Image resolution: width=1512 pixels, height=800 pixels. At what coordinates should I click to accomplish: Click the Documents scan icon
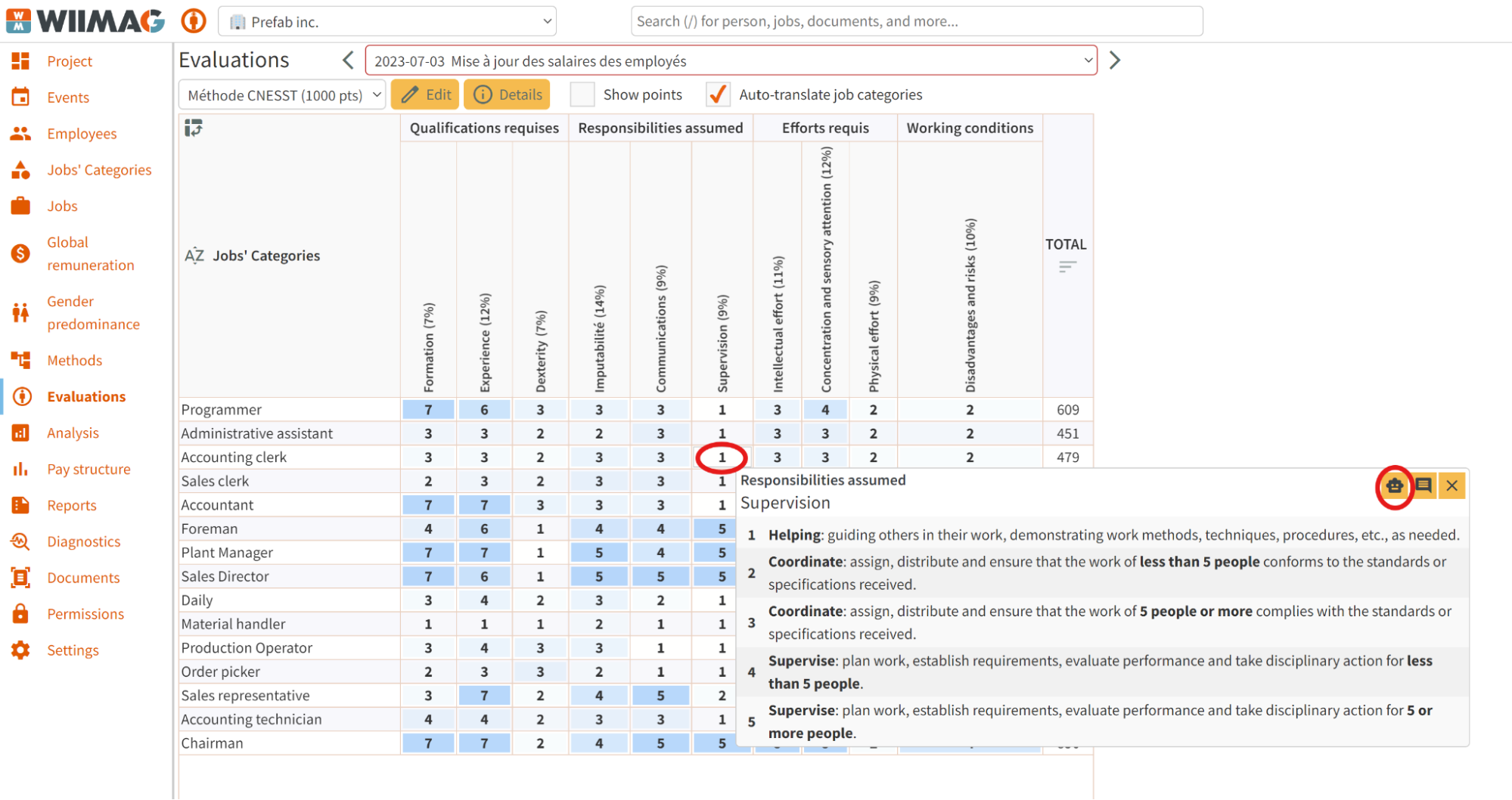point(20,578)
